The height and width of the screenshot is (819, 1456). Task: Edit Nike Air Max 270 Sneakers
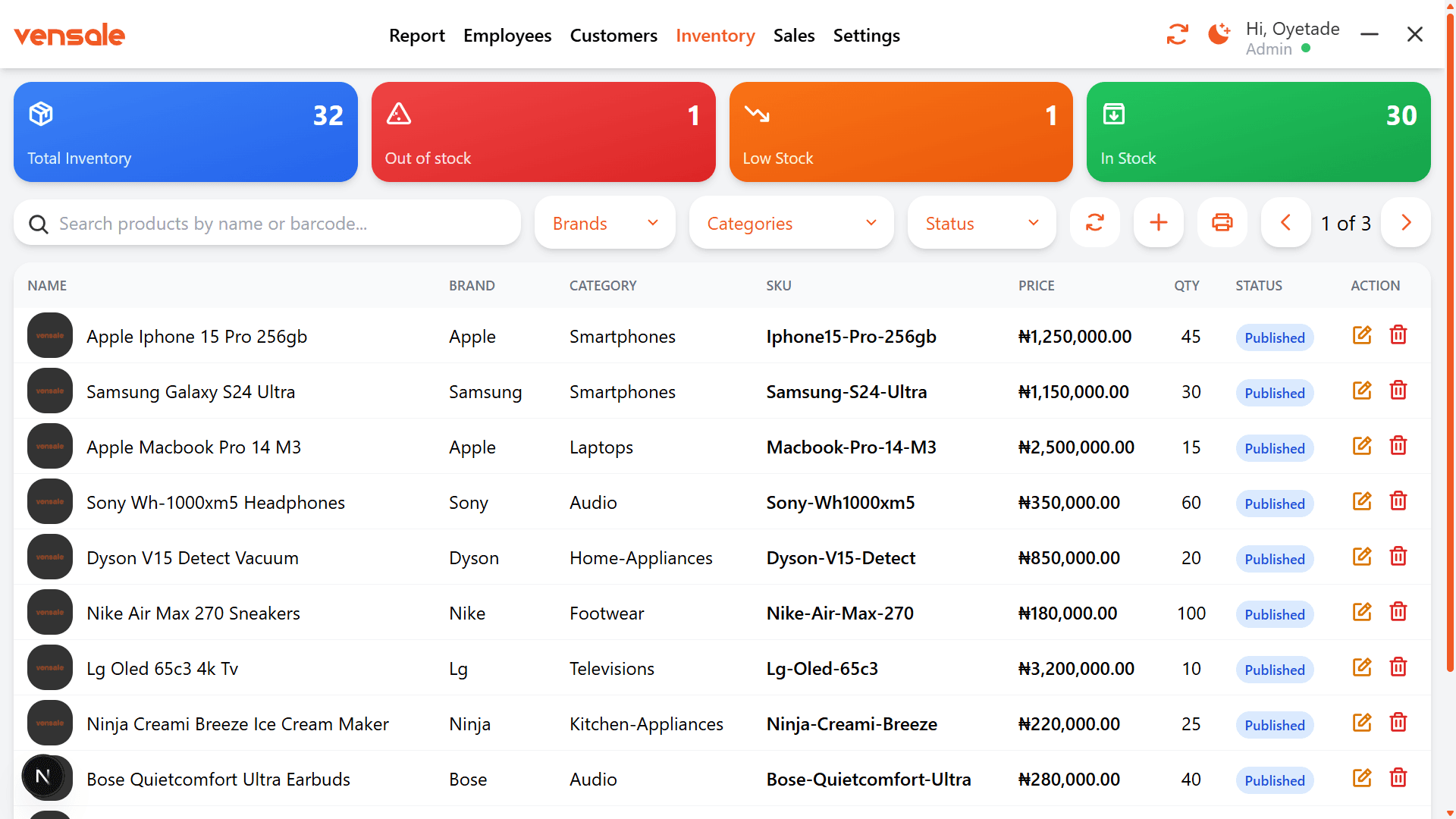pyautogui.click(x=1362, y=612)
